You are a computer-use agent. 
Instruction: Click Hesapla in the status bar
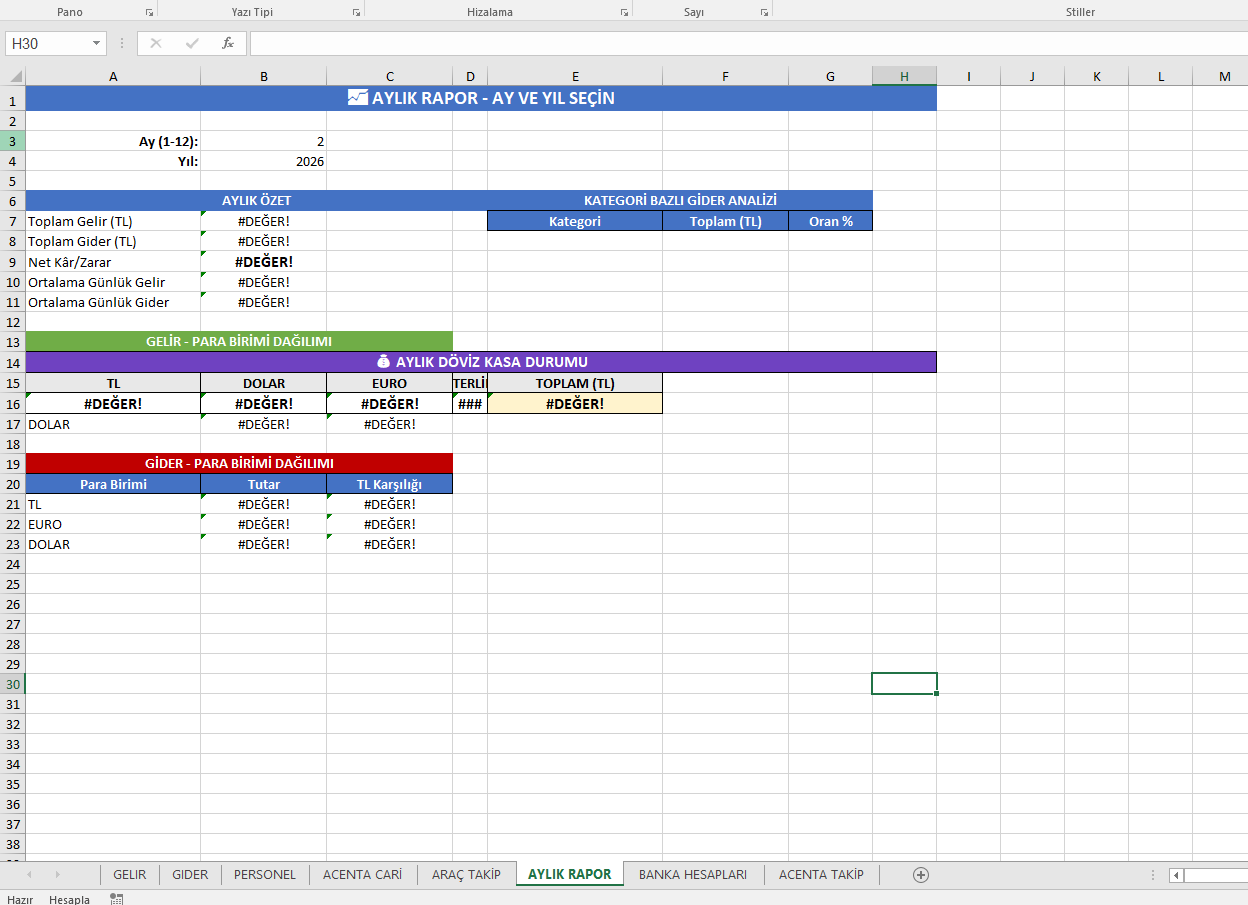point(69,899)
